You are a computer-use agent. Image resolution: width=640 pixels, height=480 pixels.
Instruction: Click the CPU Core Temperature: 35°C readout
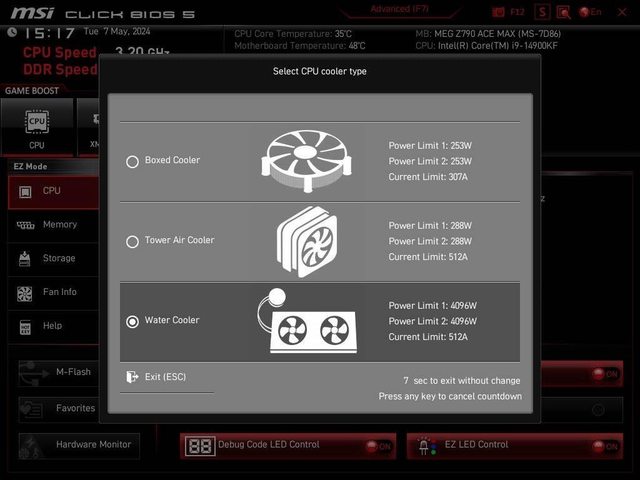(x=293, y=34)
